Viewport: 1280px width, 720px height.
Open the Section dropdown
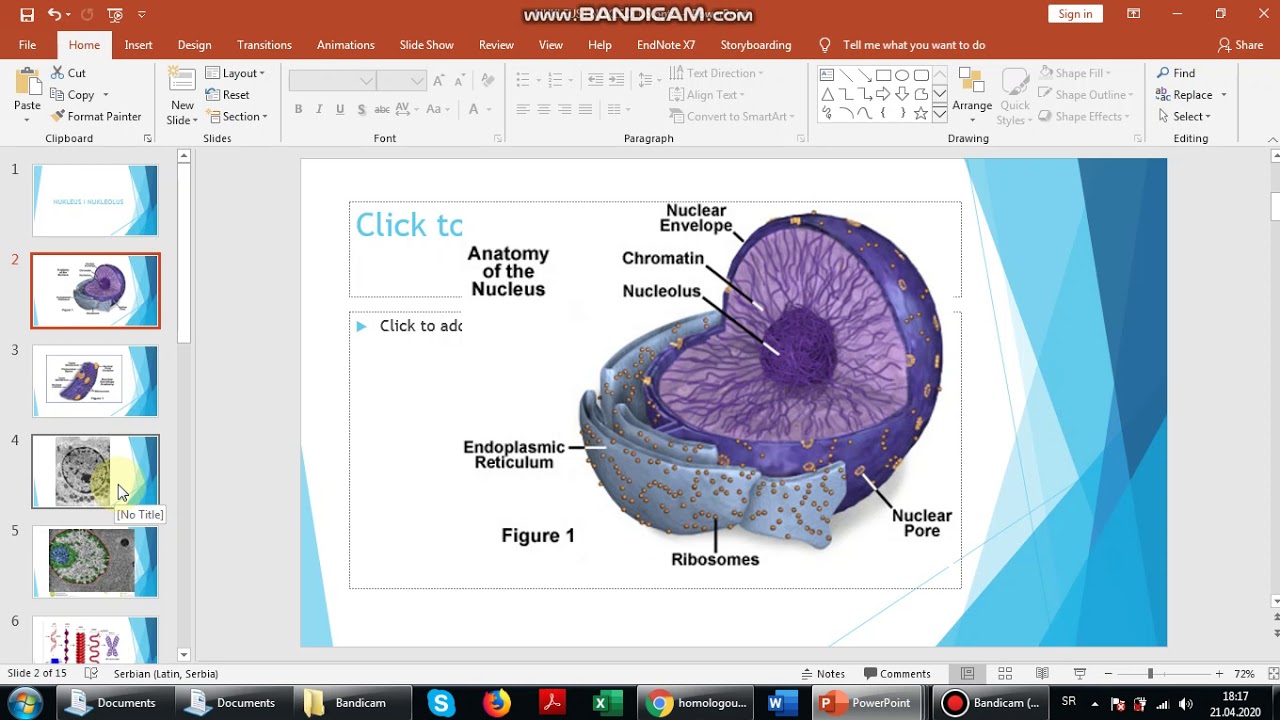point(236,116)
